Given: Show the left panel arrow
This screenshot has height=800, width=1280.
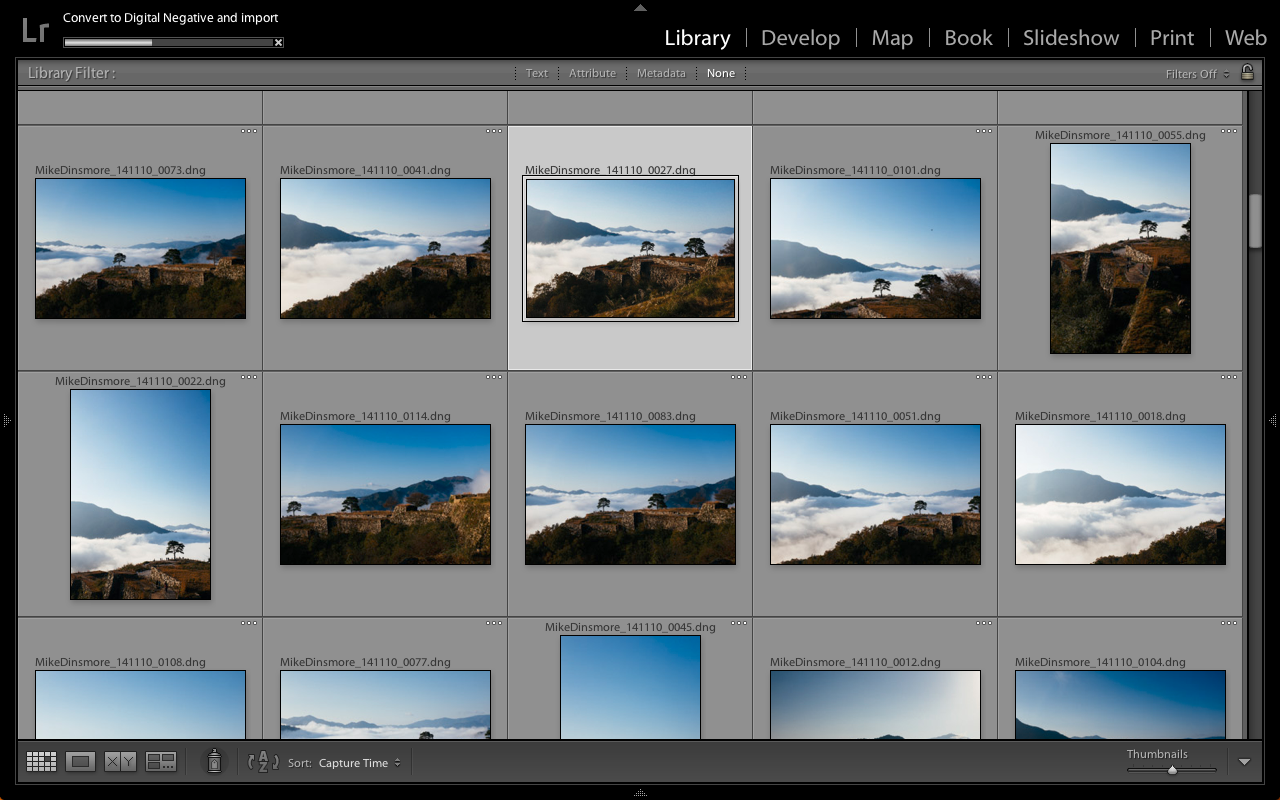Looking at the screenshot, I should pos(6,421).
